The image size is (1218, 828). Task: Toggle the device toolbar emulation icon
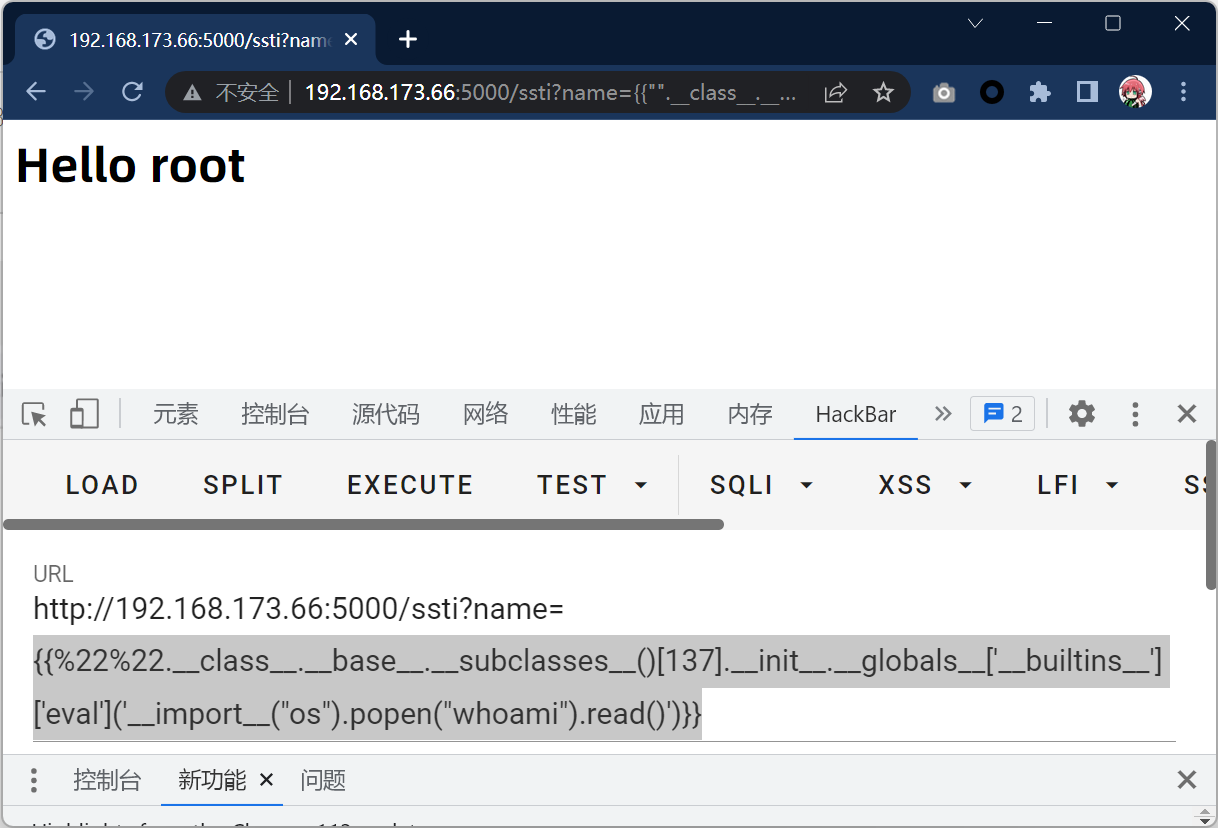point(84,414)
